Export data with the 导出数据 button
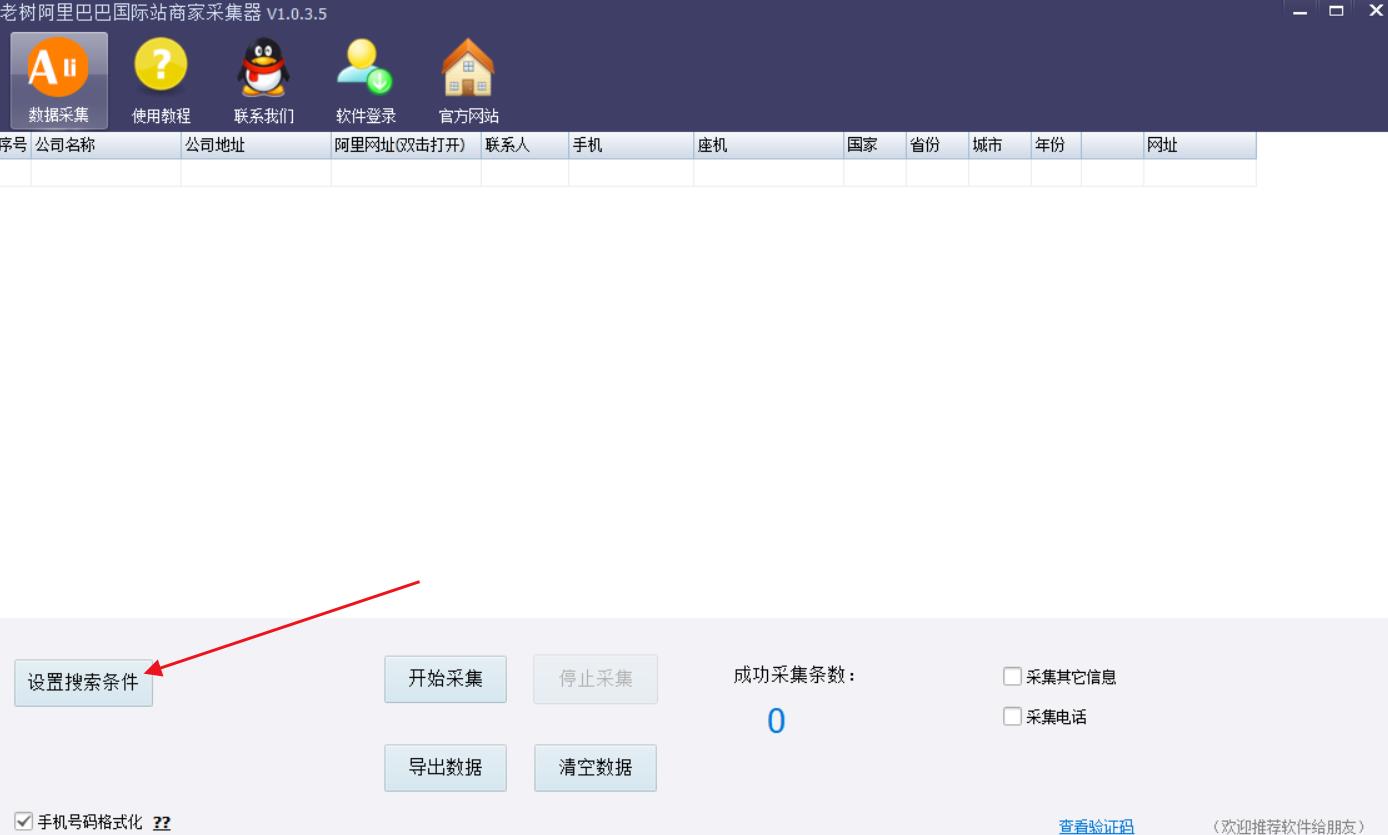The width and height of the screenshot is (1388, 835). (x=445, y=767)
